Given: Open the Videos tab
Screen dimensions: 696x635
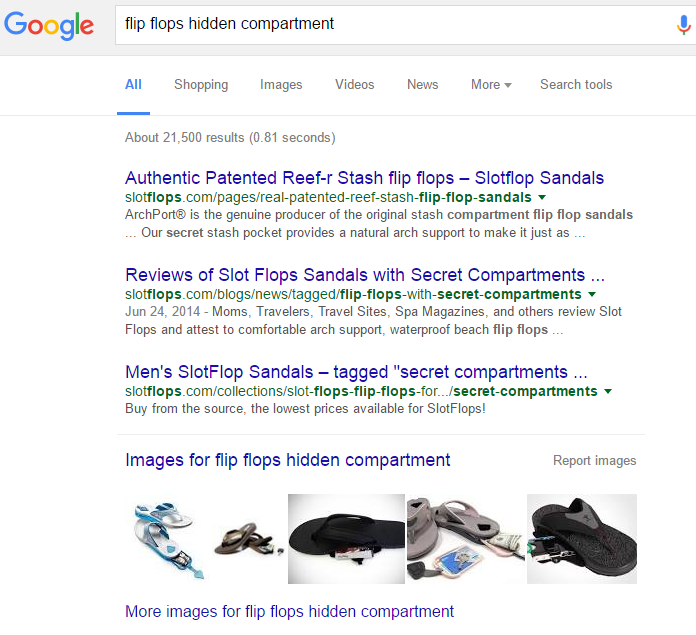Looking at the screenshot, I should pyautogui.click(x=355, y=84).
